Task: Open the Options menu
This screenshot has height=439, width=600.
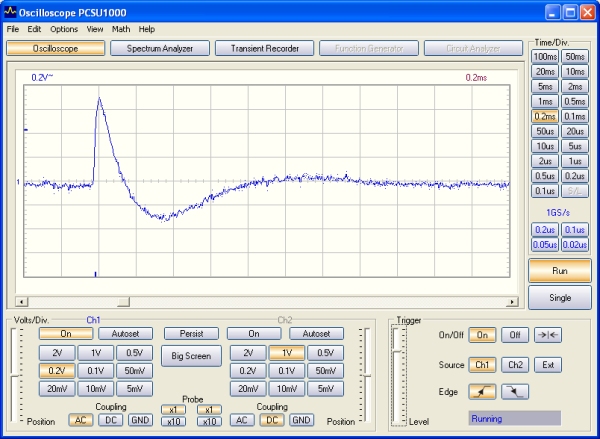Action: pyautogui.click(x=64, y=29)
